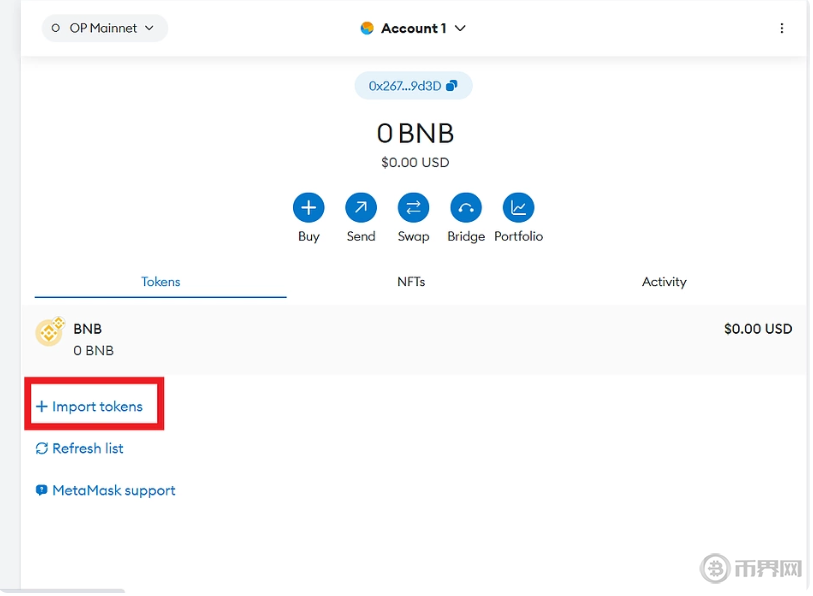Viewport: 813px width, 596px height.
Task: Open the MetaMask support link text
Action: (114, 491)
